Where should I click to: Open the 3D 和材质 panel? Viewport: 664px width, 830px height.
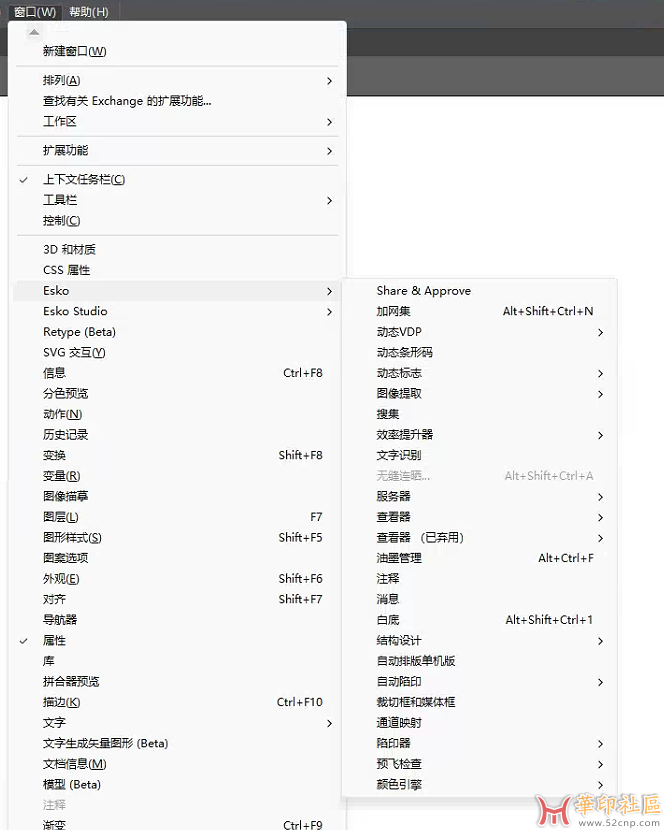pyautogui.click(x=177, y=249)
